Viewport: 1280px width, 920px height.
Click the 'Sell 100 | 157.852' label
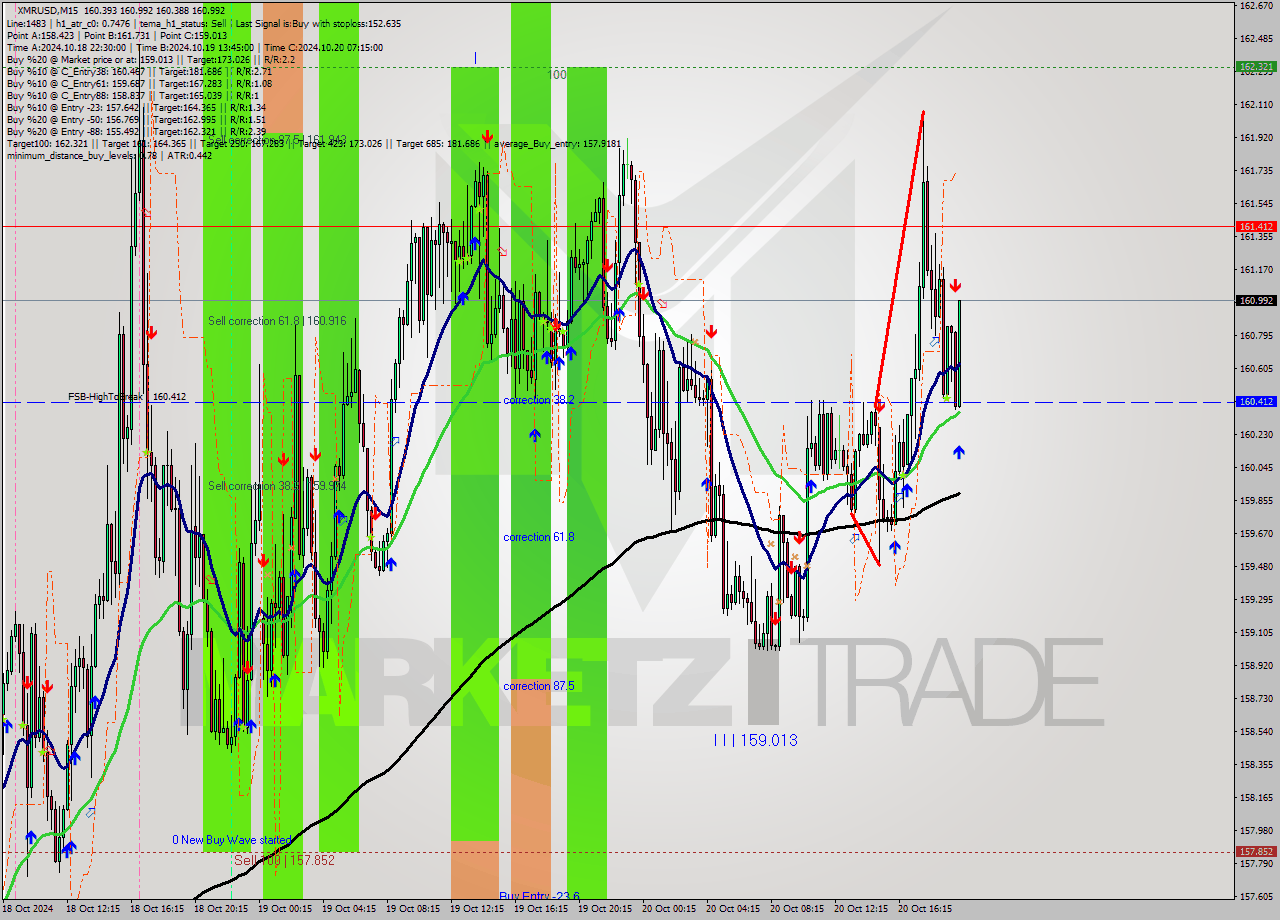tap(284, 860)
